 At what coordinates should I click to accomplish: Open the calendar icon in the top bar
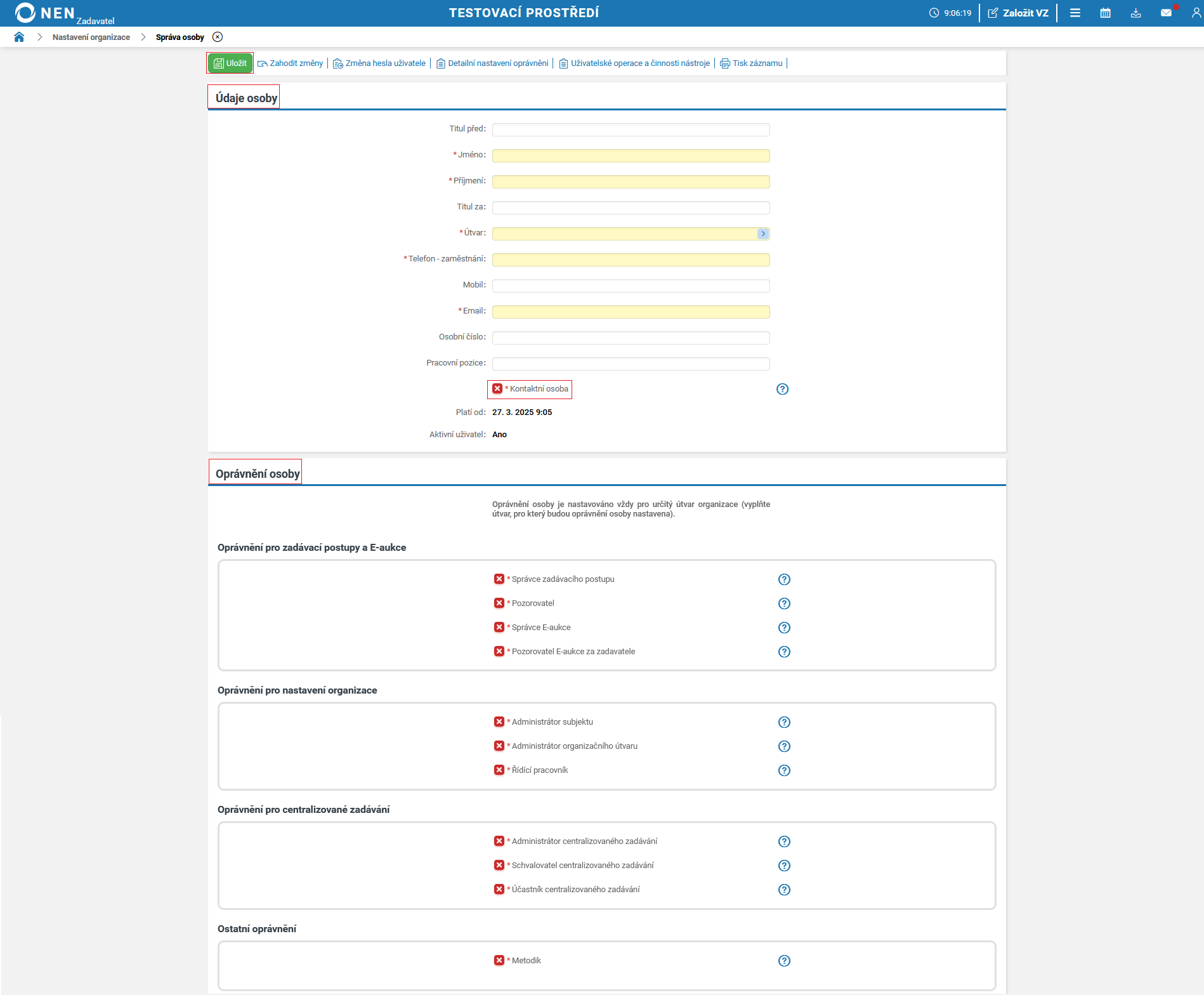pos(1106,13)
